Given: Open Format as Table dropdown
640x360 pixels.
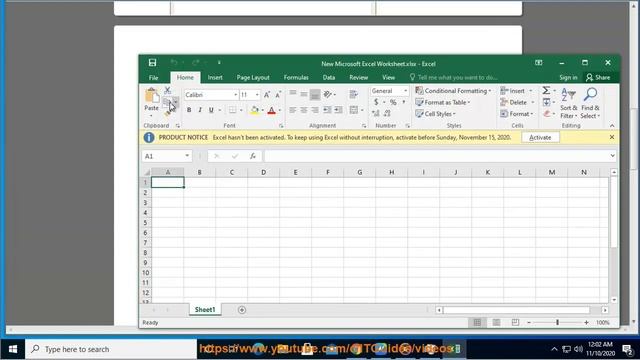Looking at the screenshot, I should tap(443, 102).
